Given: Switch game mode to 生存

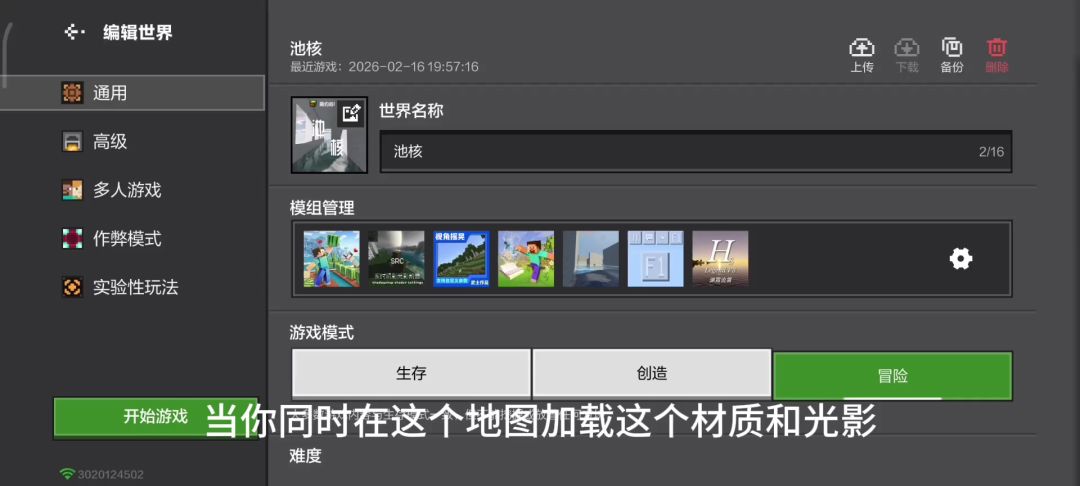Looking at the screenshot, I should coord(411,374).
